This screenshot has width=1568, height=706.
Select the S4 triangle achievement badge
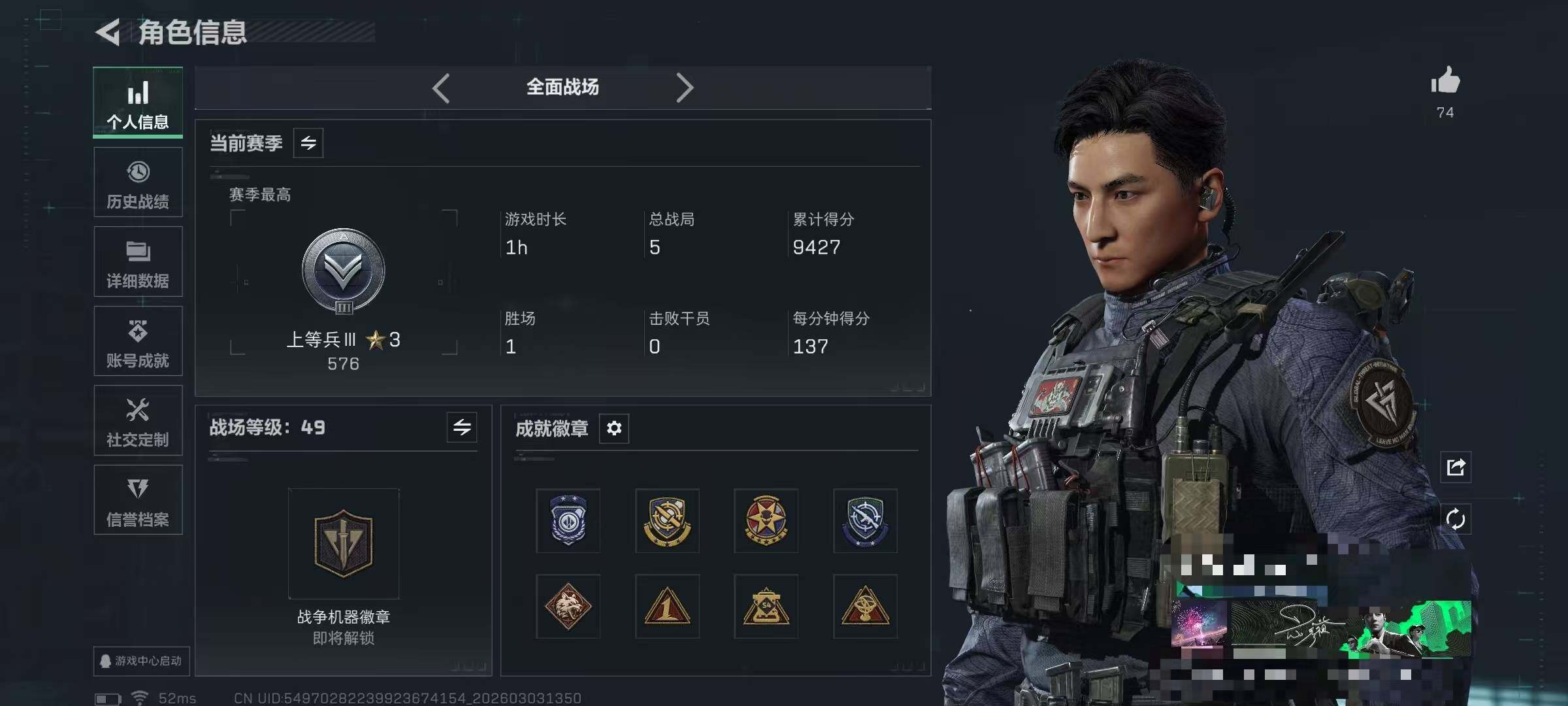766,607
